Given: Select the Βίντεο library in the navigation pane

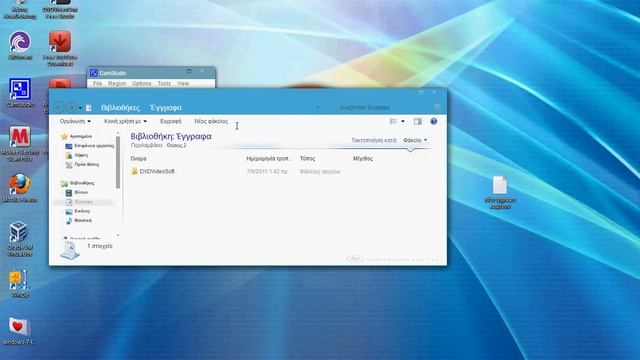Looking at the screenshot, I should 77,192.
